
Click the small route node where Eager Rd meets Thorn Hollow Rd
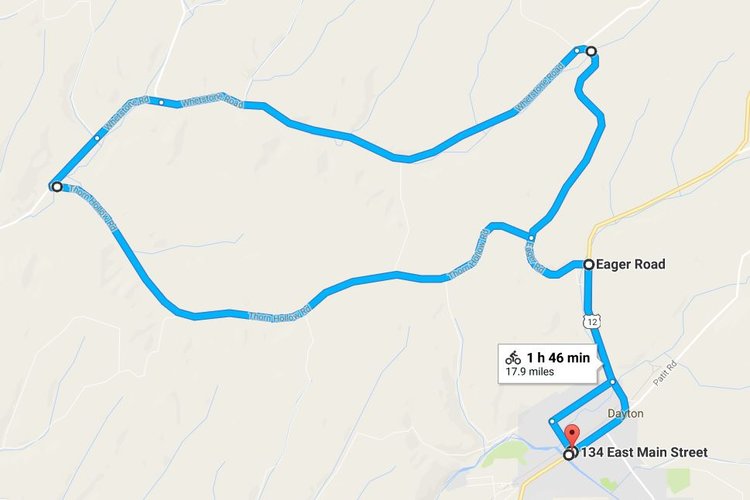[531, 237]
